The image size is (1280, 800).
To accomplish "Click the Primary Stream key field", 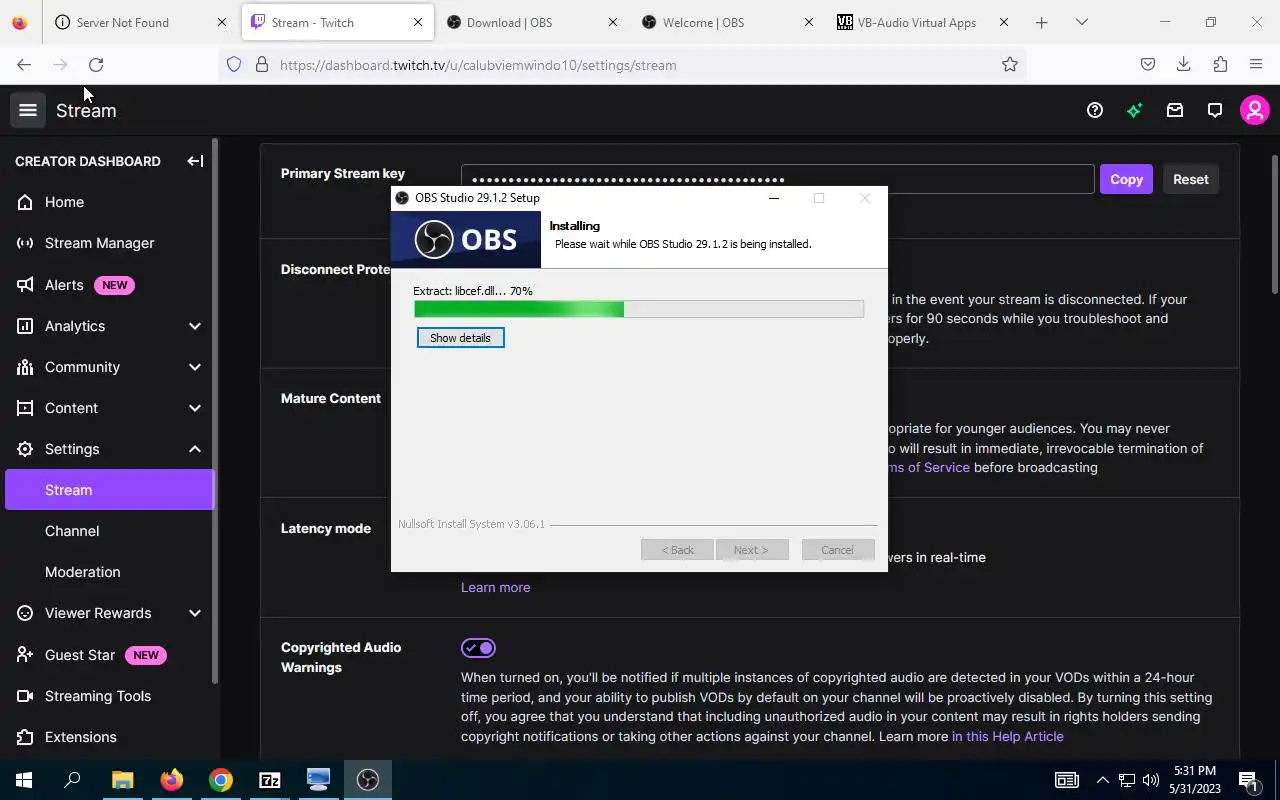I will point(777,179).
